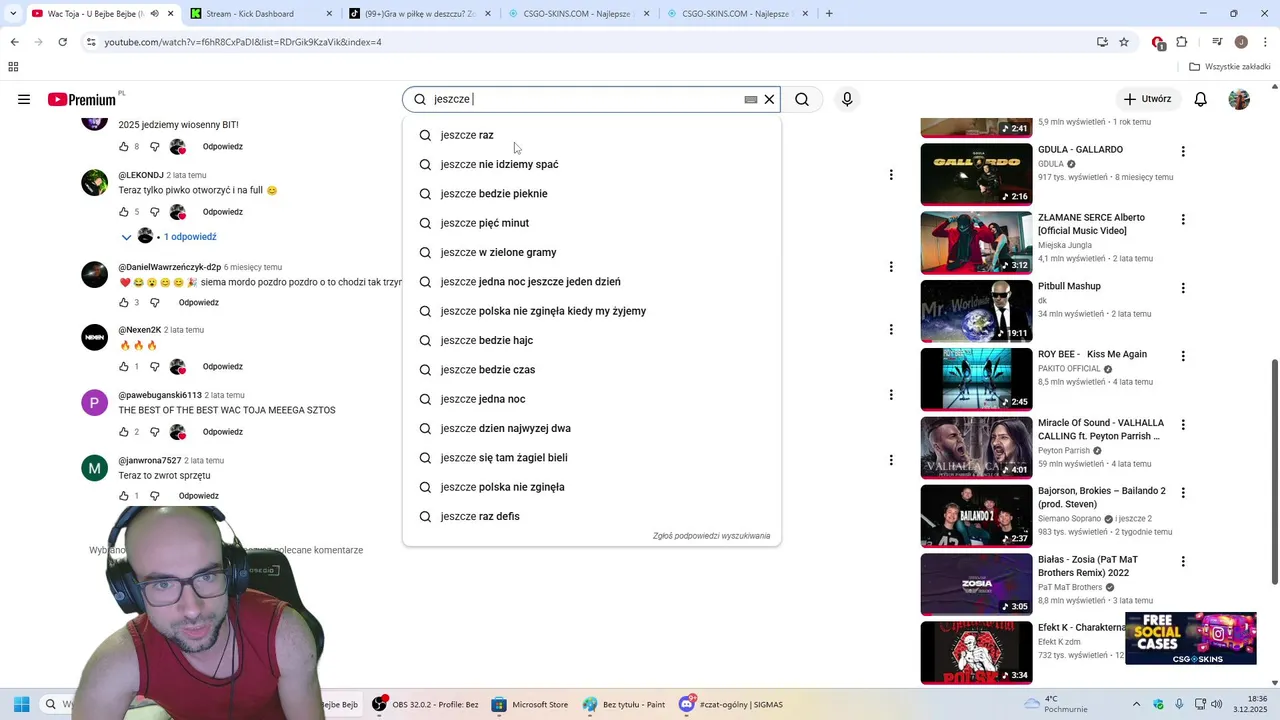Open Microsoft Store in the taskbar
This screenshot has height=720, width=1280.
pyautogui.click(x=530, y=704)
